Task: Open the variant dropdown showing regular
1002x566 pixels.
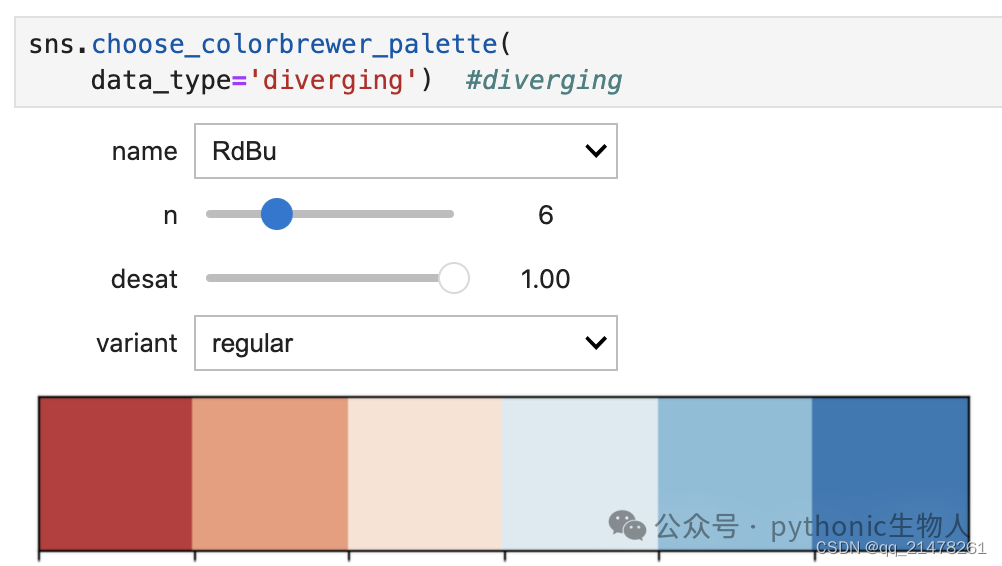Action: [406, 343]
